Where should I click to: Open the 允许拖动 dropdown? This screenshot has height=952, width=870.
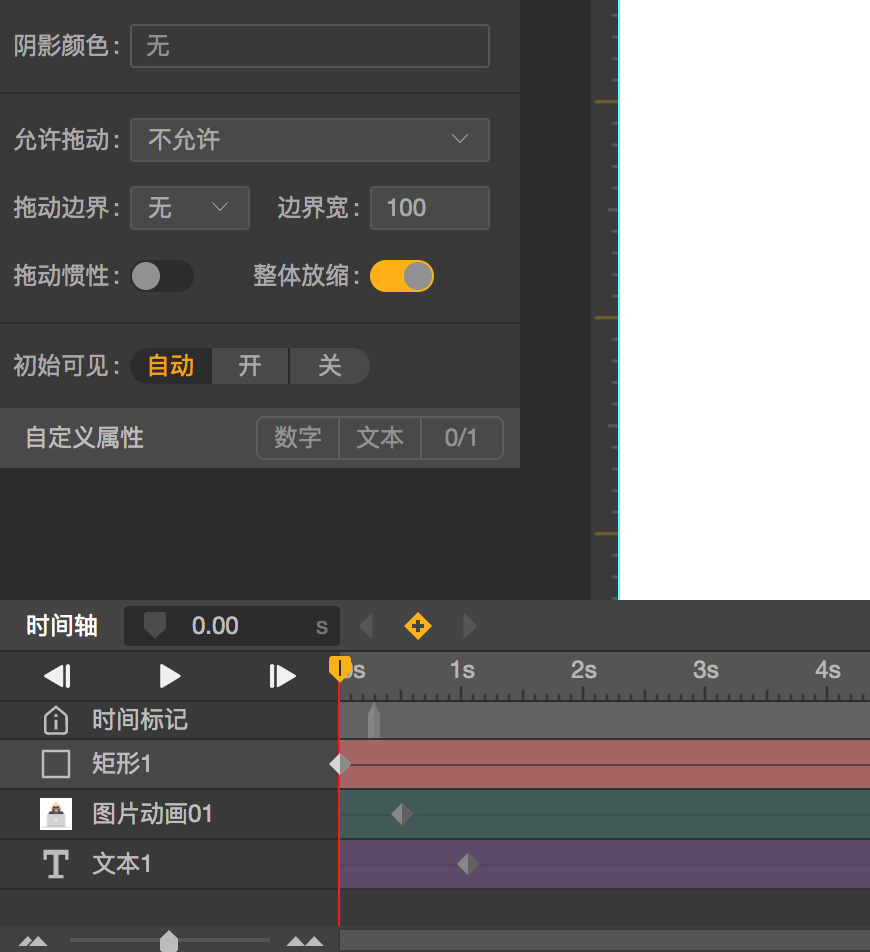point(310,140)
